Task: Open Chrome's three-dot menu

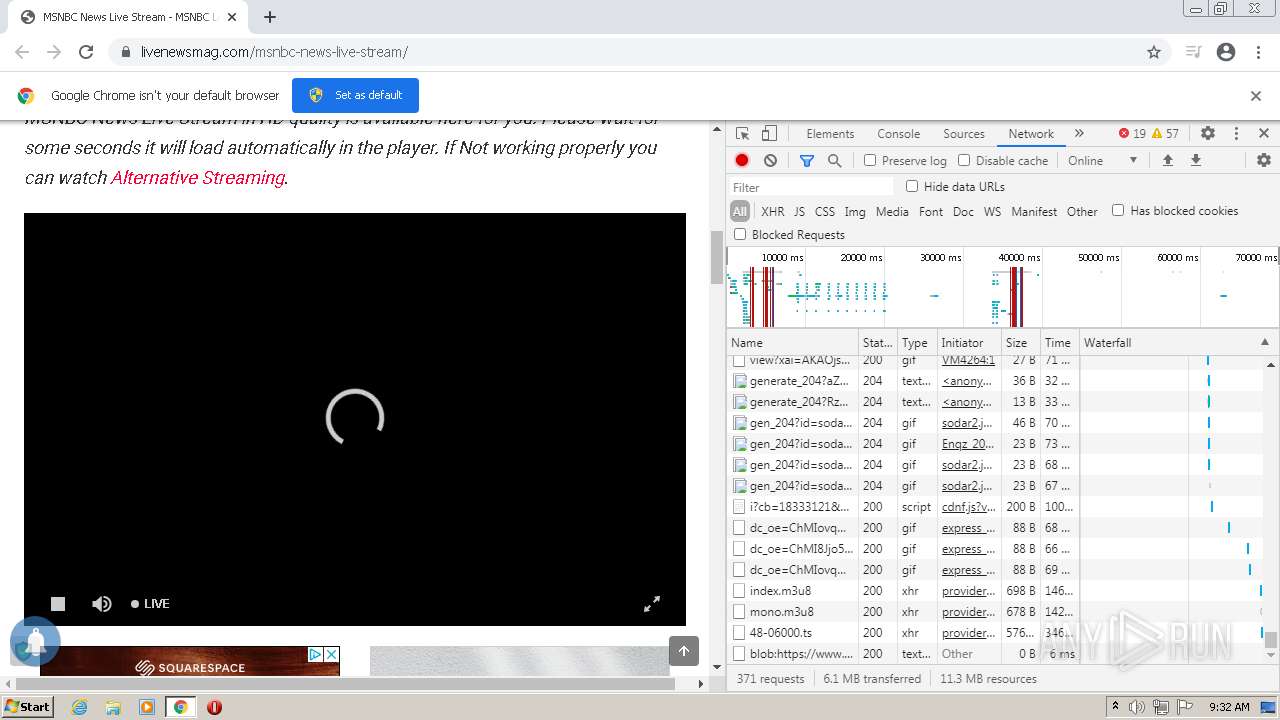Action: tap(1257, 52)
